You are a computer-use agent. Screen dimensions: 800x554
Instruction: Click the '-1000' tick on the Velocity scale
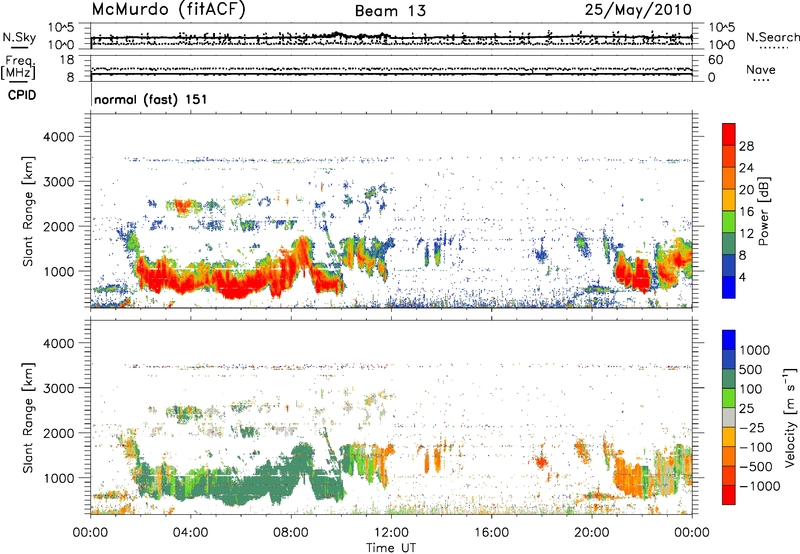759,486
